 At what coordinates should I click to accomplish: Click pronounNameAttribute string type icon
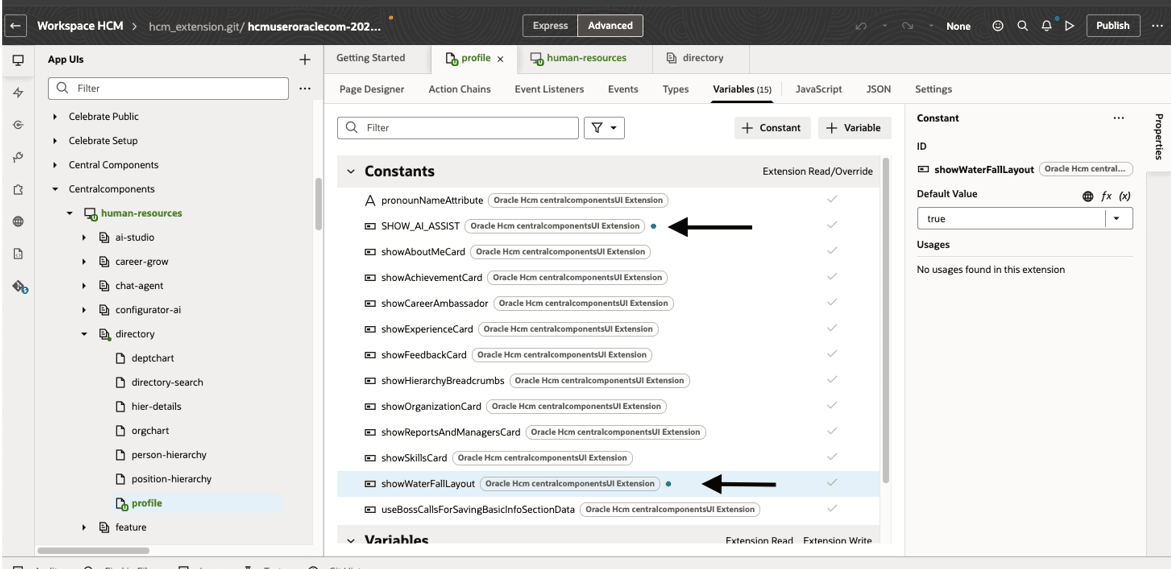369,200
